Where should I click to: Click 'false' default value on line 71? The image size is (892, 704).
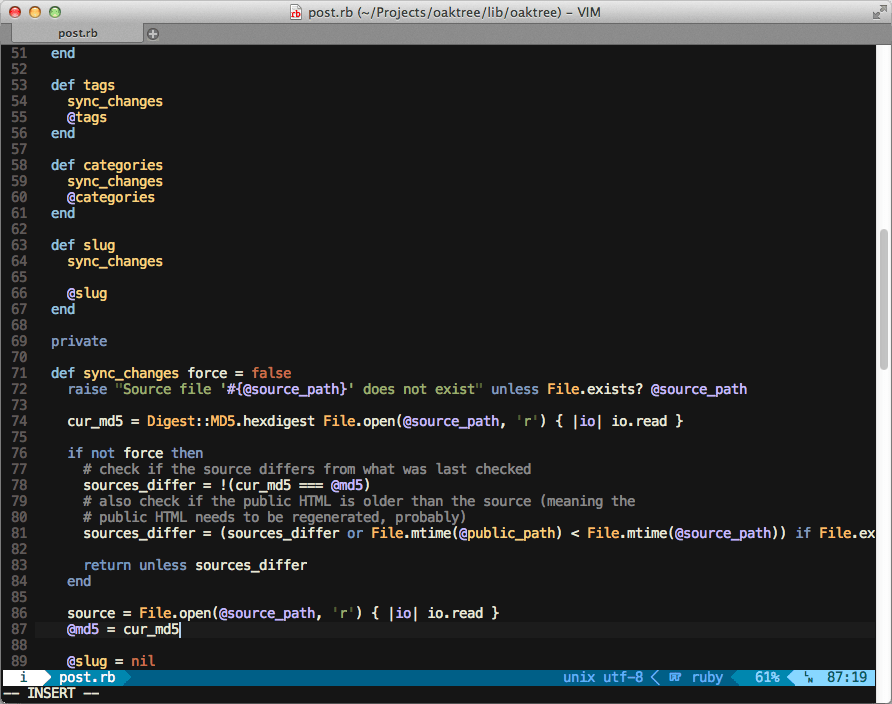(271, 373)
